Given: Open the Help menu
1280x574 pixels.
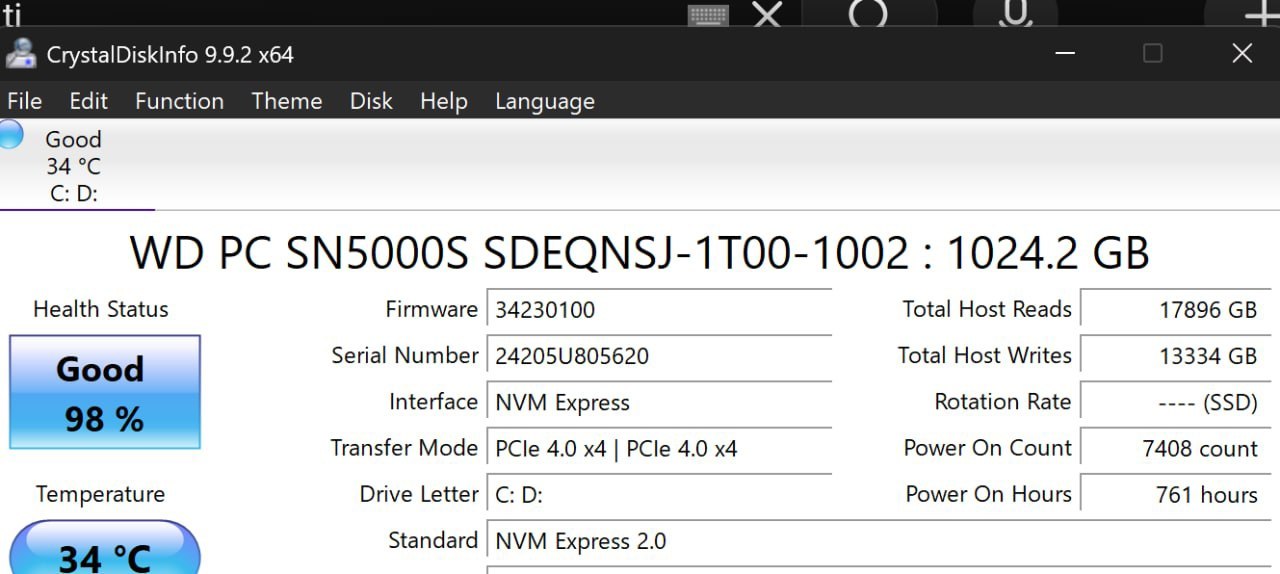Looking at the screenshot, I should click(x=443, y=101).
